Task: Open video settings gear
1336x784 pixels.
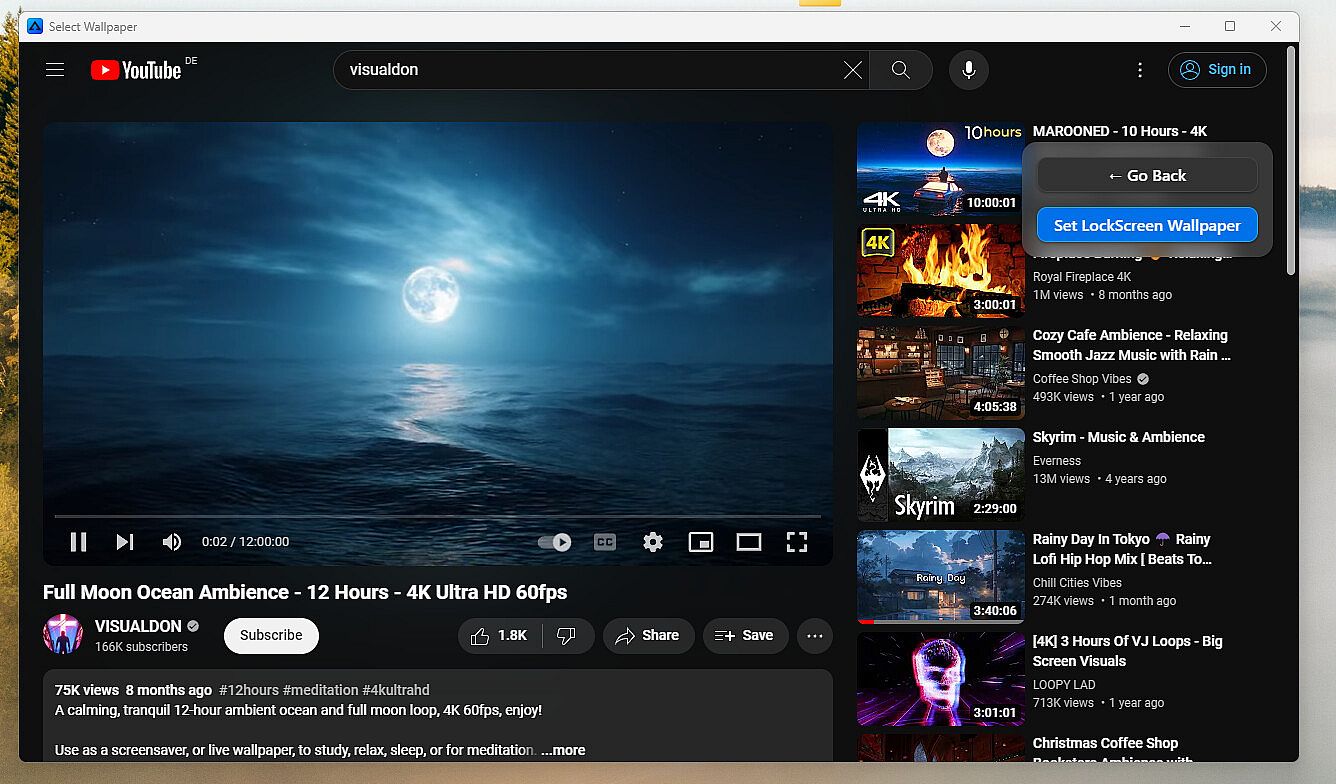Action: point(653,542)
